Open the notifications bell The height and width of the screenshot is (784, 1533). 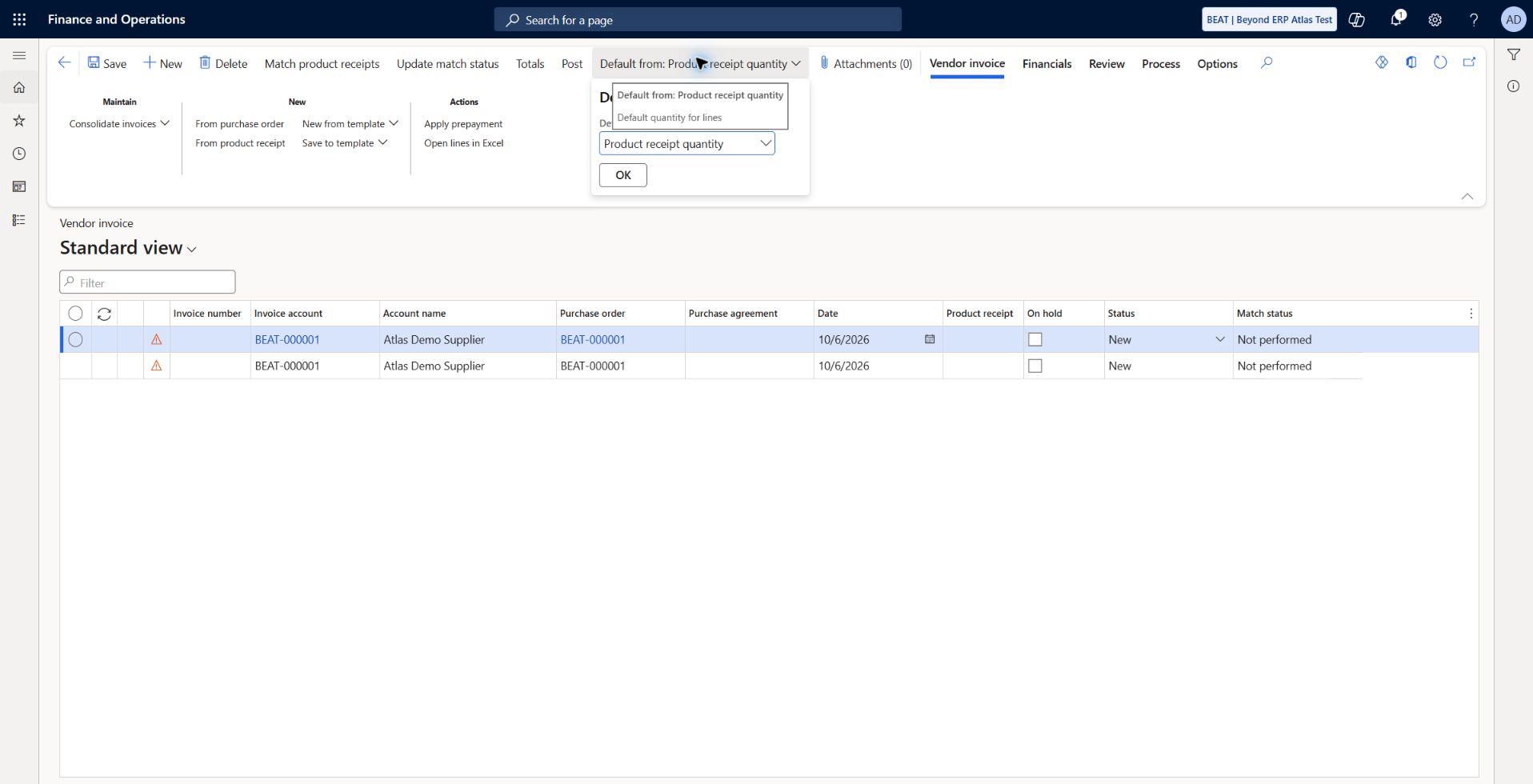pos(1396,19)
